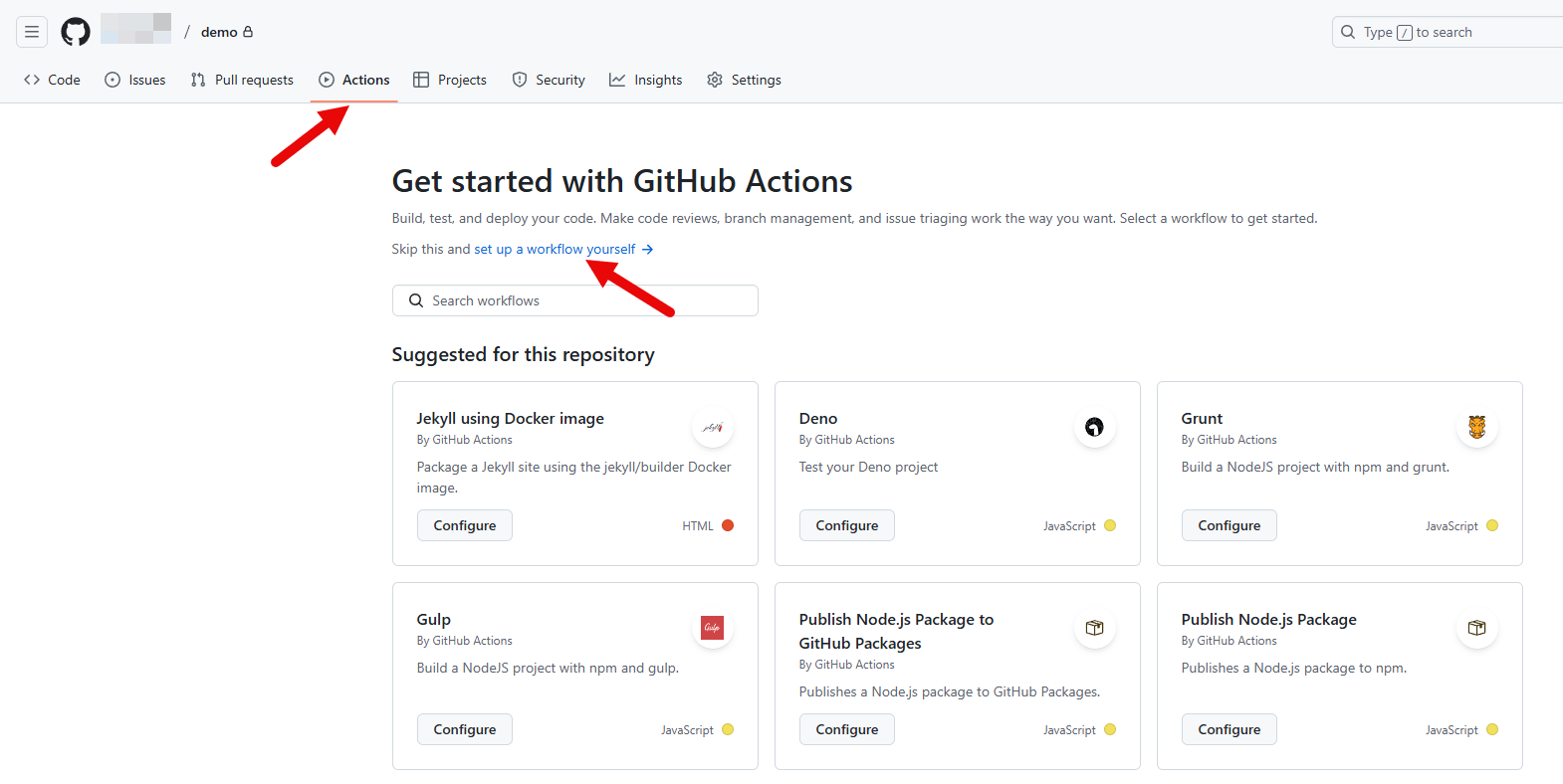Click the Jekyll workflow logo icon
This screenshot has width=1563, height=784.
click(x=713, y=427)
